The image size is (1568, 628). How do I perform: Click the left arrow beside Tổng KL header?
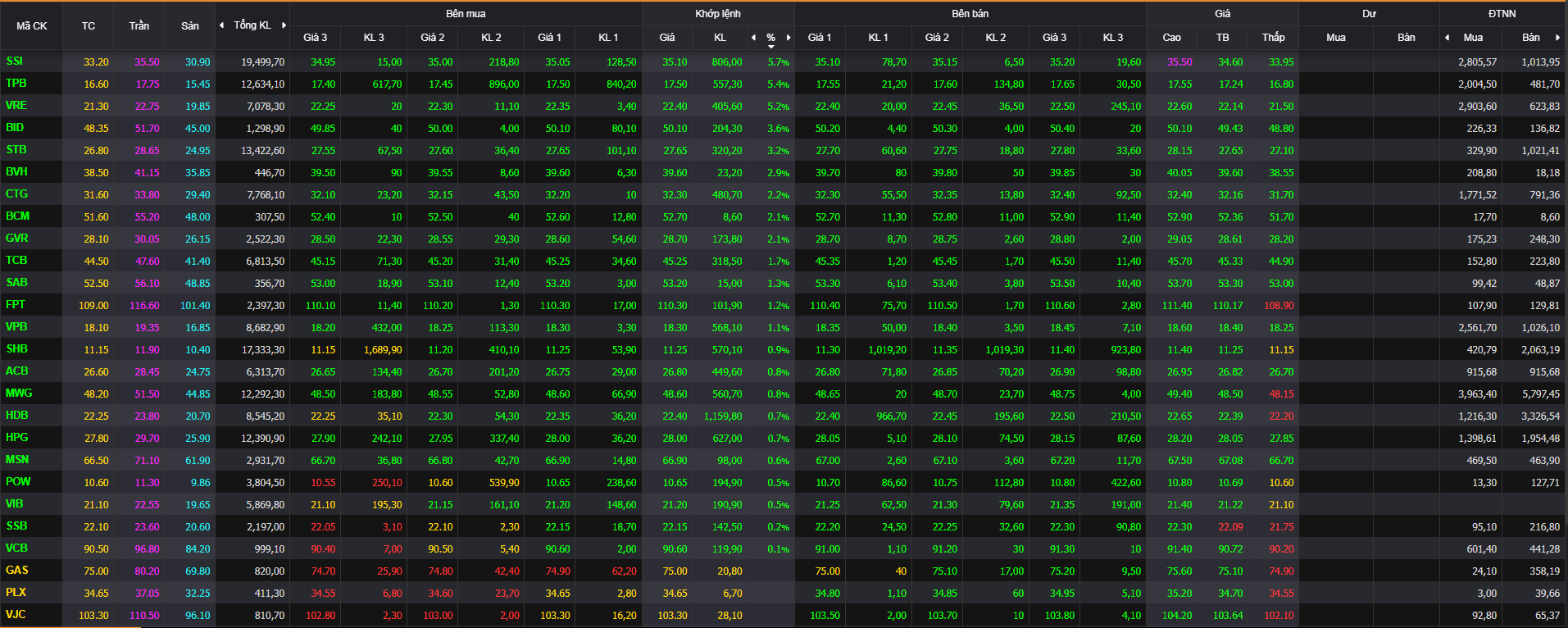[x=221, y=25]
